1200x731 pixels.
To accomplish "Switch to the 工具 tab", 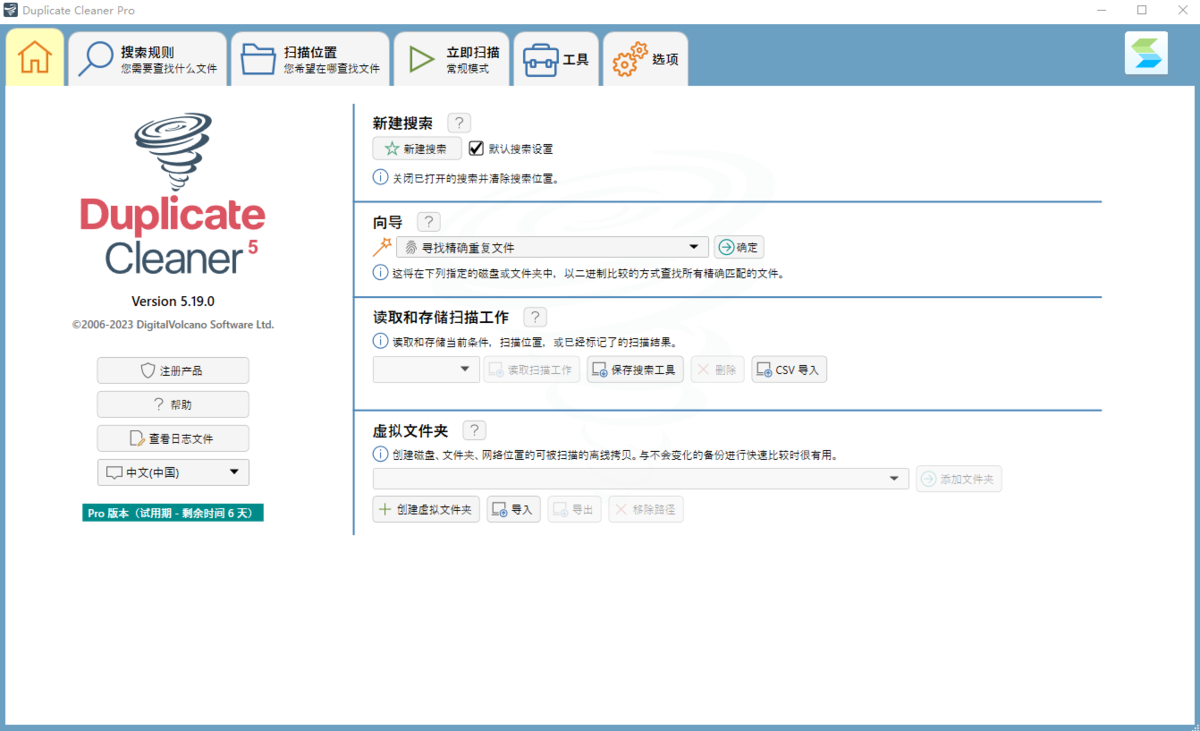I will click(556, 59).
